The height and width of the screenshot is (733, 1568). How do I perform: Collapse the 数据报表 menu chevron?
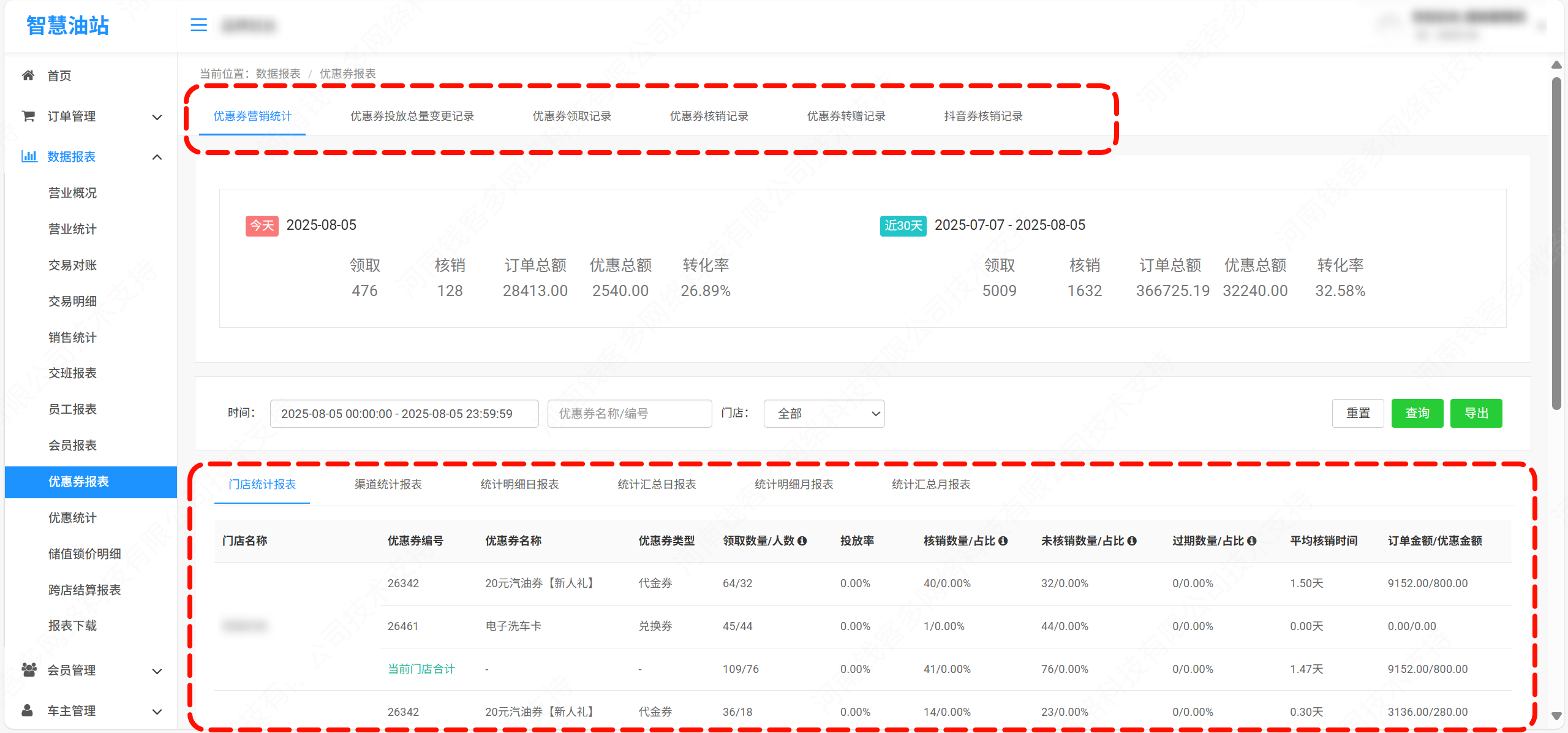pos(157,157)
